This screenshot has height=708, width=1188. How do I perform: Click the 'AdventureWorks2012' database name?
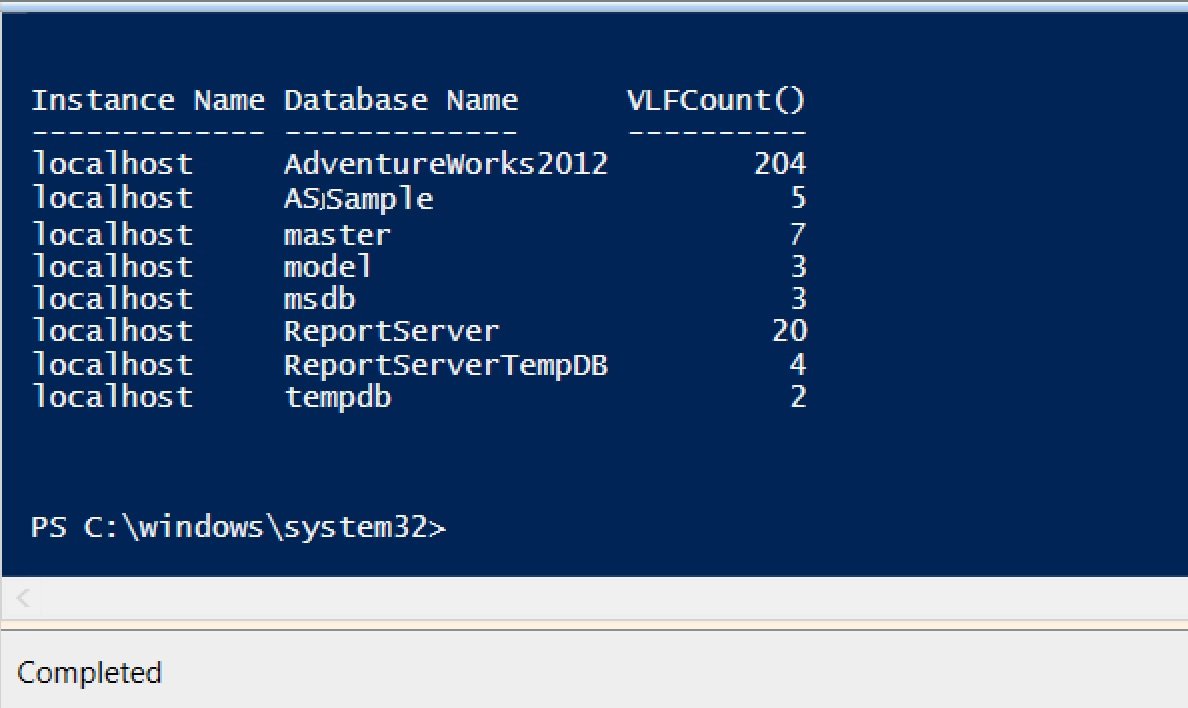(x=446, y=164)
